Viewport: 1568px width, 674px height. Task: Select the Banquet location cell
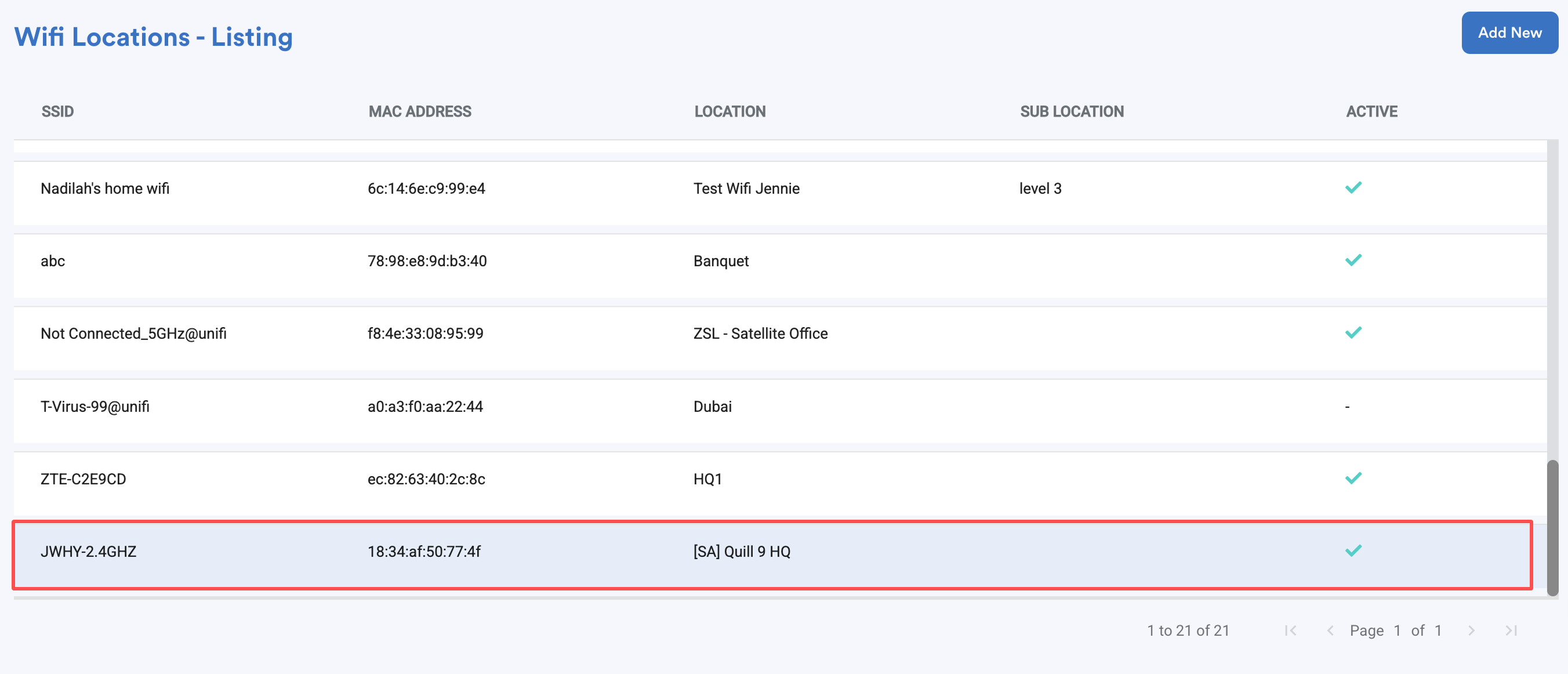721,261
